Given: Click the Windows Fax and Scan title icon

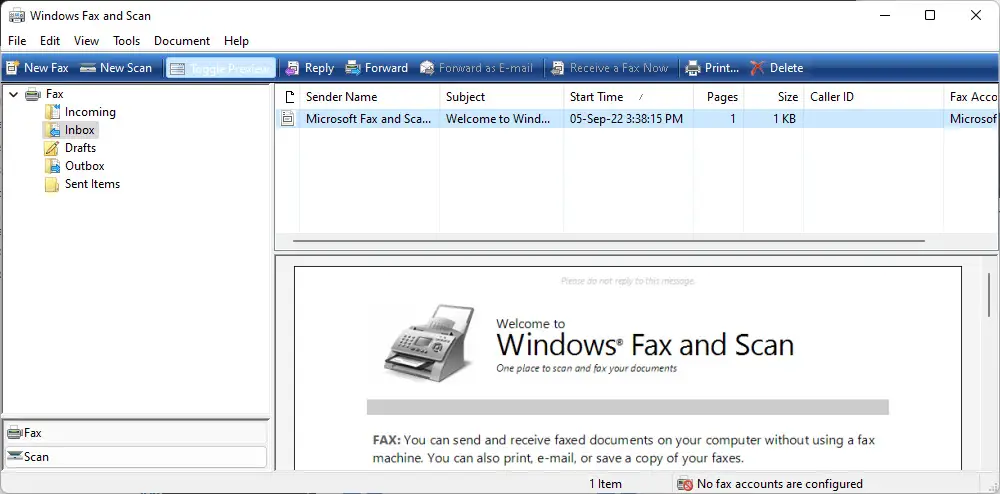Looking at the screenshot, I should pos(17,15).
